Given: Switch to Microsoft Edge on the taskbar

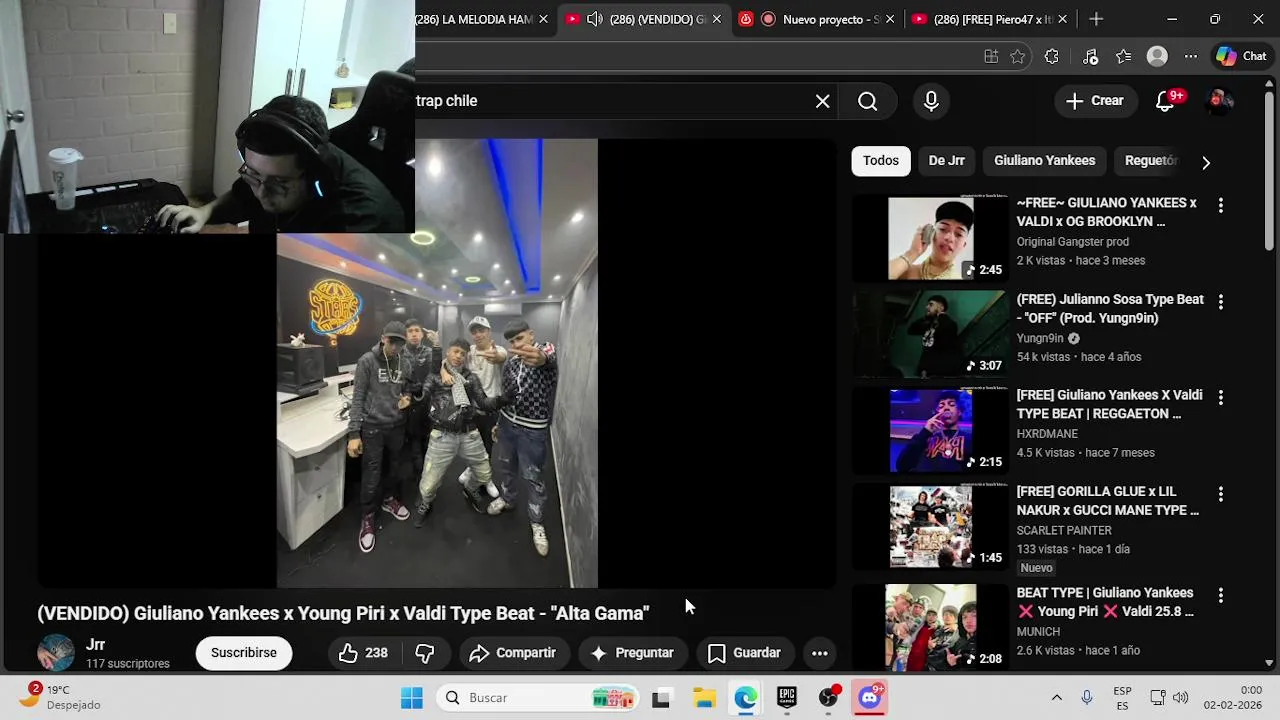Looking at the screenshot, I should point(746,698).
